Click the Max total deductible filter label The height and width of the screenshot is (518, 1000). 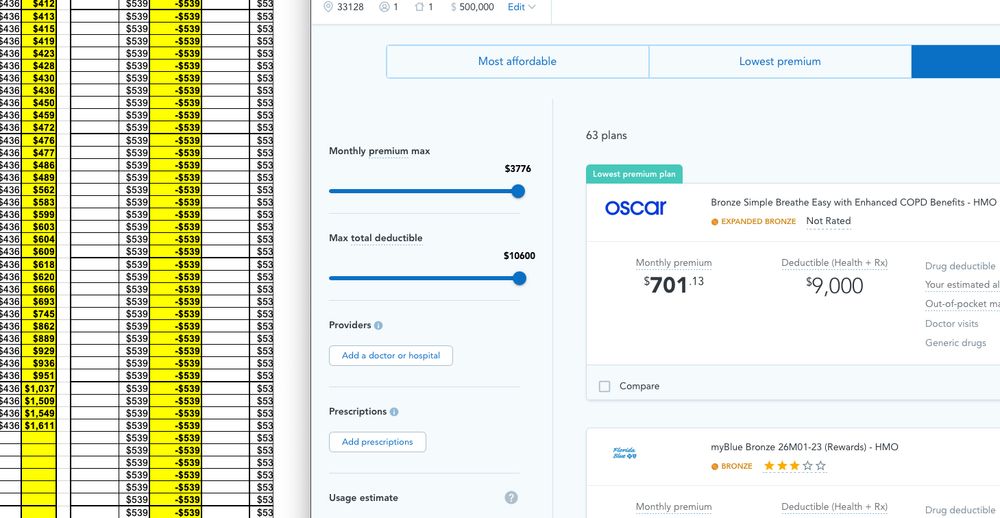click(376, 238)
